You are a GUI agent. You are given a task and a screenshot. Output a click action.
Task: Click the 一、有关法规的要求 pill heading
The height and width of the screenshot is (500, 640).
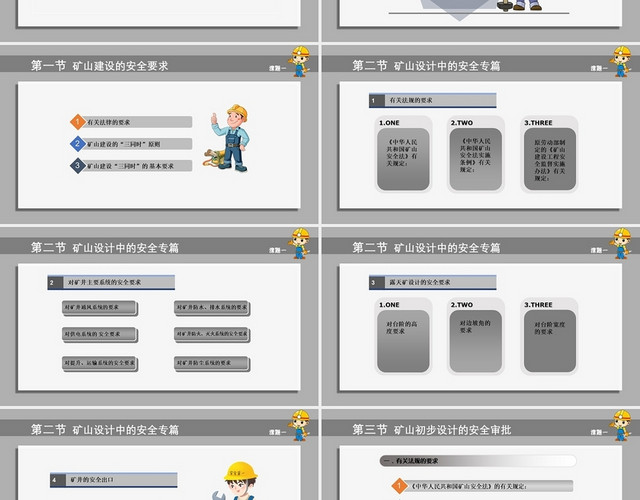click(x=478, y=461)
